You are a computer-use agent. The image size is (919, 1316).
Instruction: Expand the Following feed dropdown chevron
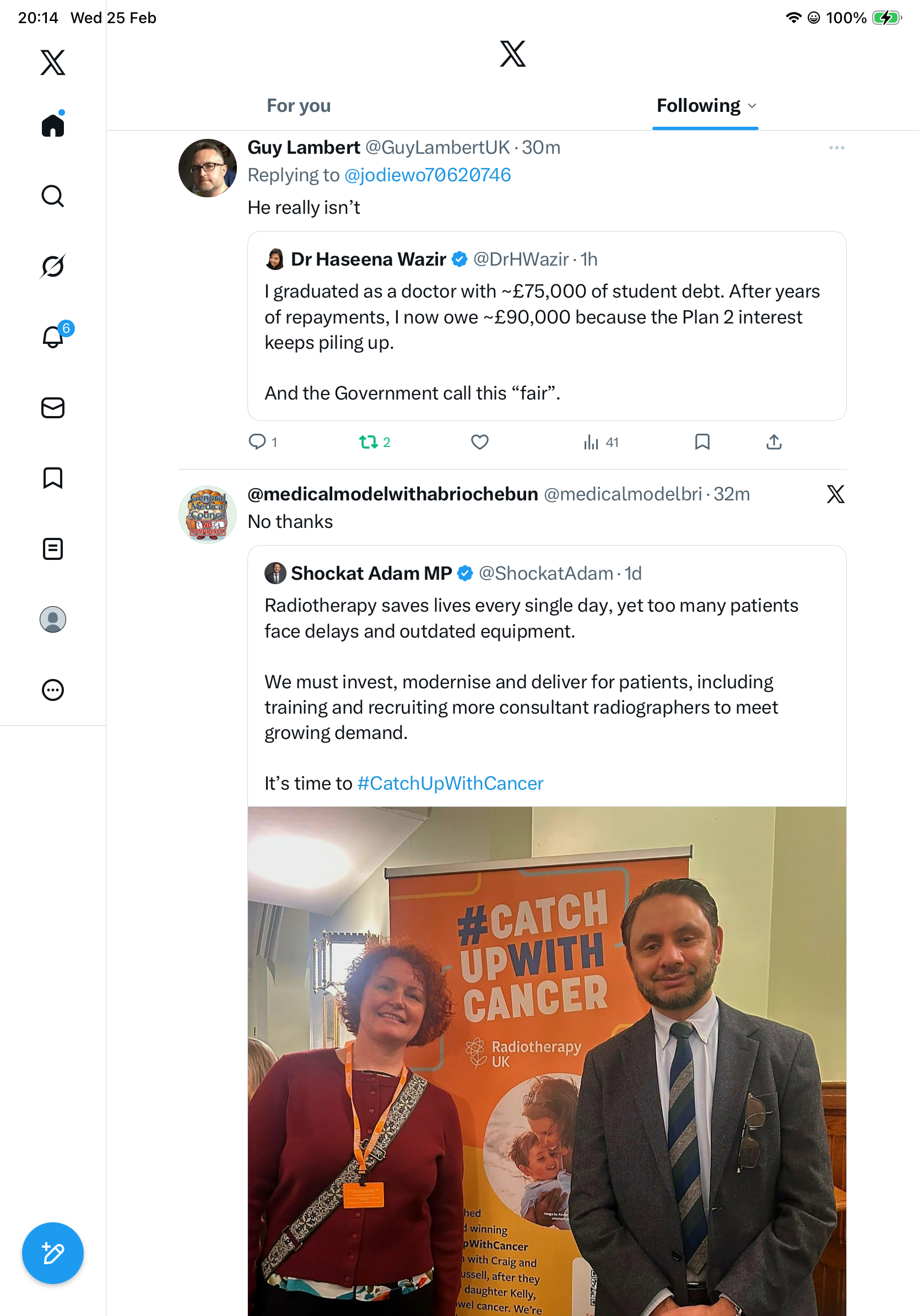(x=752, y=106)
